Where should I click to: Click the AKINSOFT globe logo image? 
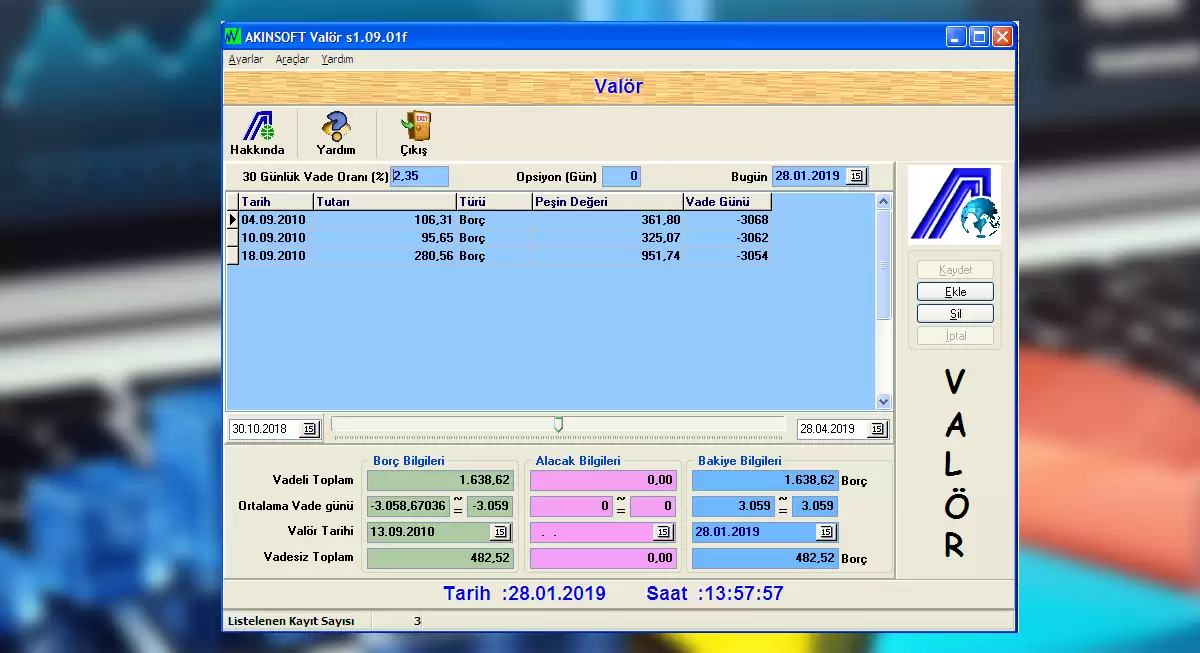tap(954, 205)
